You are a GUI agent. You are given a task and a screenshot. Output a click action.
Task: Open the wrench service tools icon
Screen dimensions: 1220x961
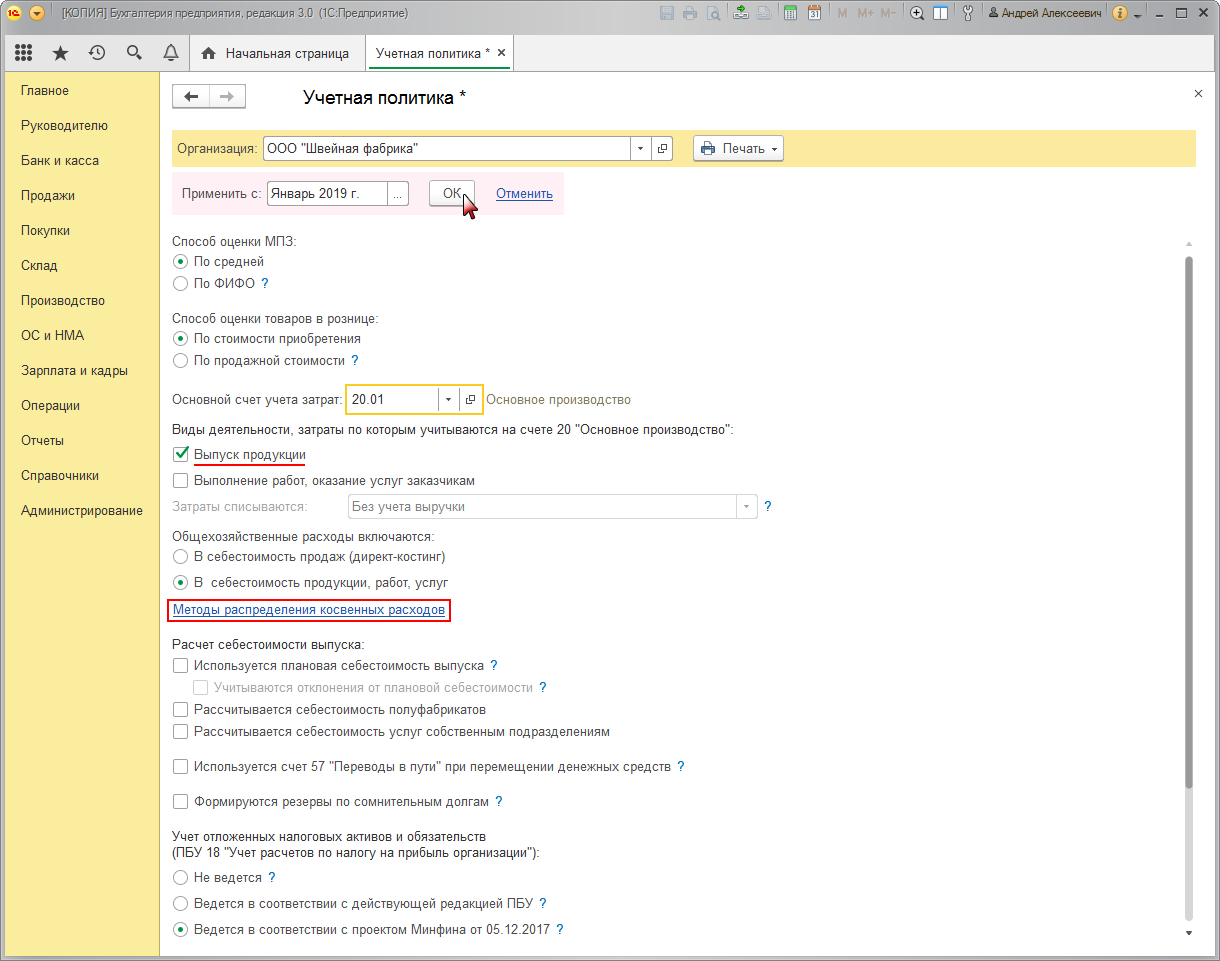[967, 13]
